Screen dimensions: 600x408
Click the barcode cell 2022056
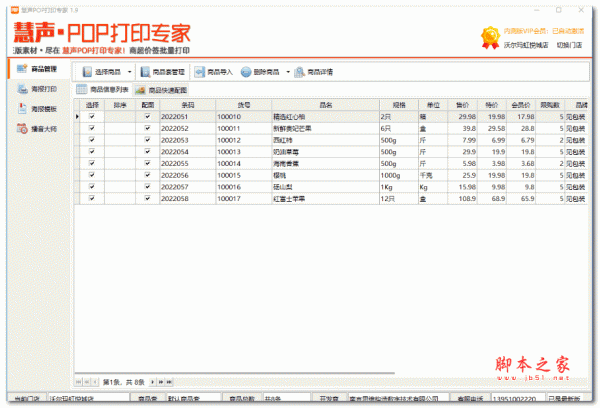(188, 175)
